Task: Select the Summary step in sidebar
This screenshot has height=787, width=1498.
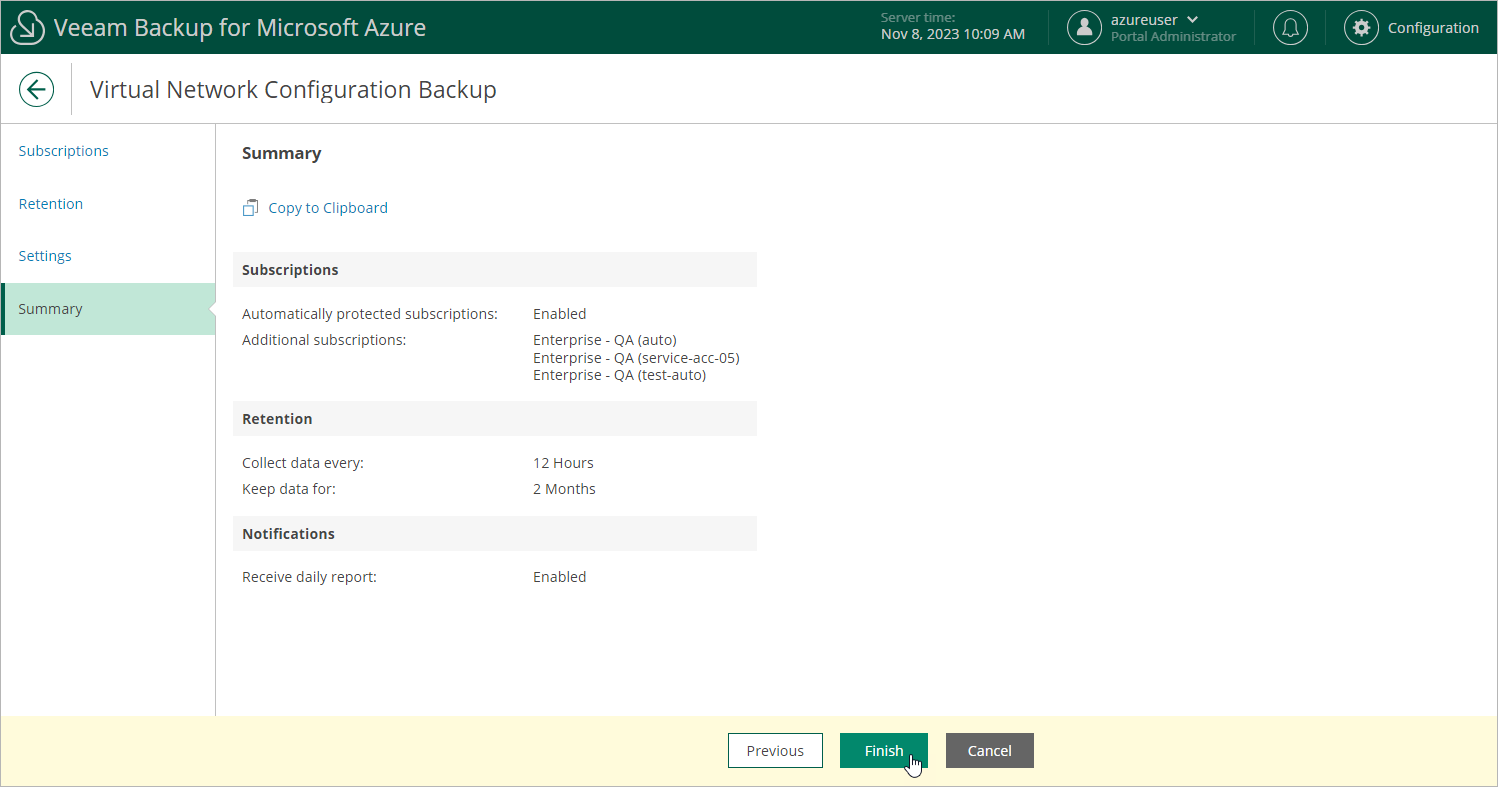Action: 50,309
